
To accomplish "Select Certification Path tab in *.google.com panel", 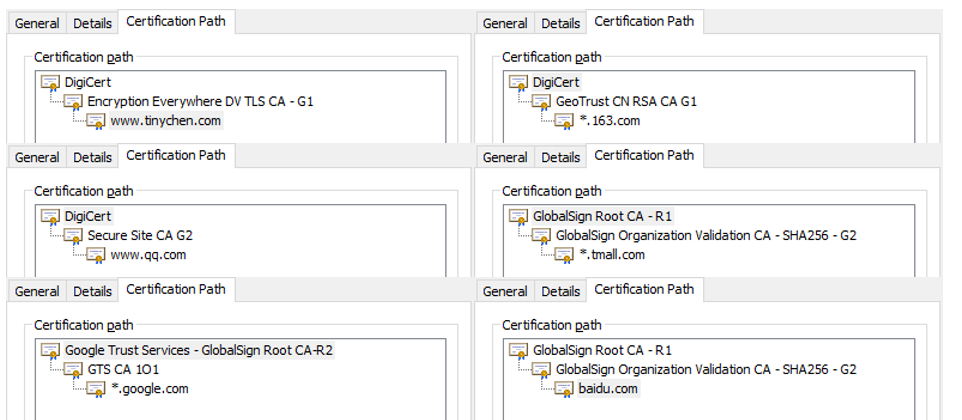I will pos(176,289).
